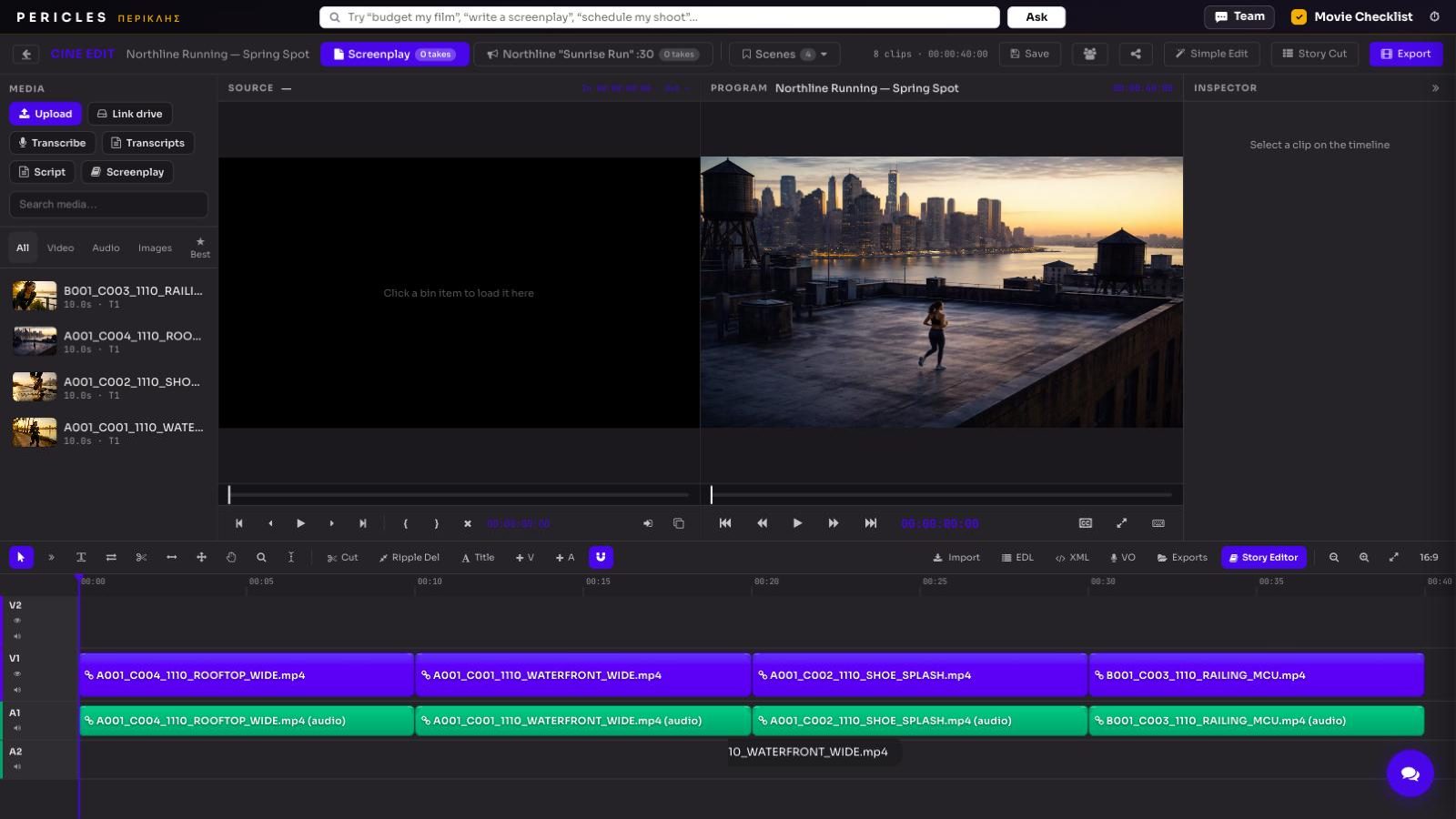Toggle magnet snapping on the timeline

pos(601,557)
